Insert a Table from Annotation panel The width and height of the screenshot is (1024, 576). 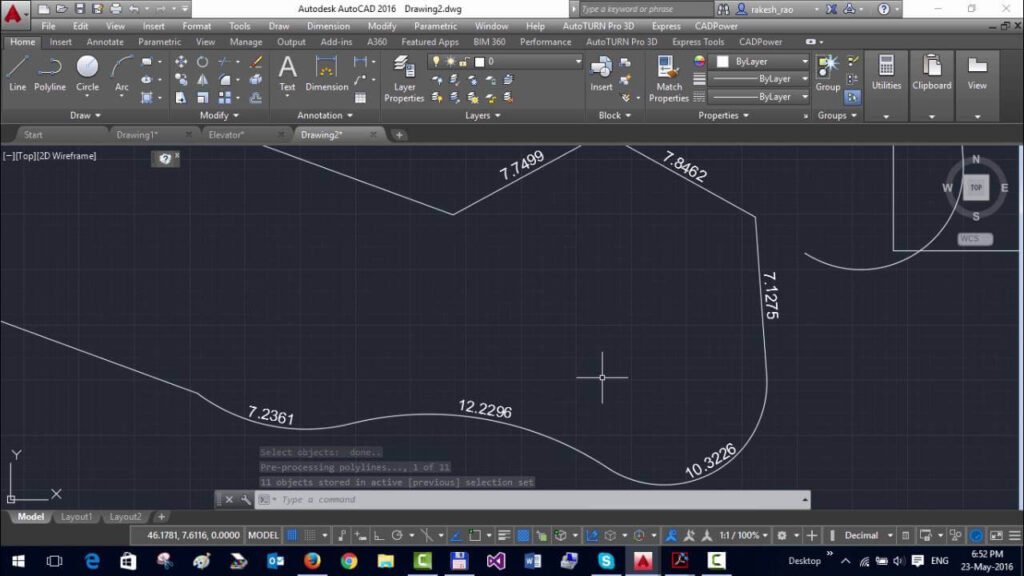tap(360, 98)
